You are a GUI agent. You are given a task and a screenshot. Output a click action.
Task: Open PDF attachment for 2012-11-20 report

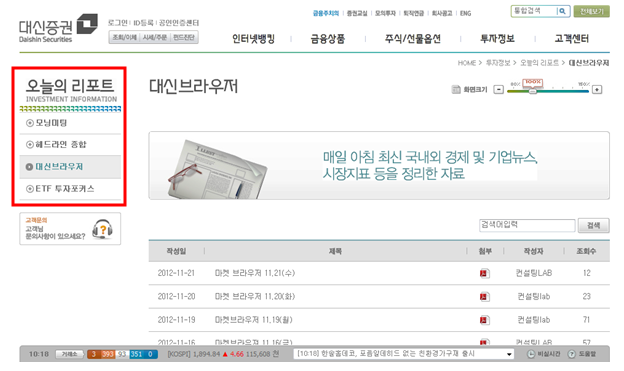point(484,297)
